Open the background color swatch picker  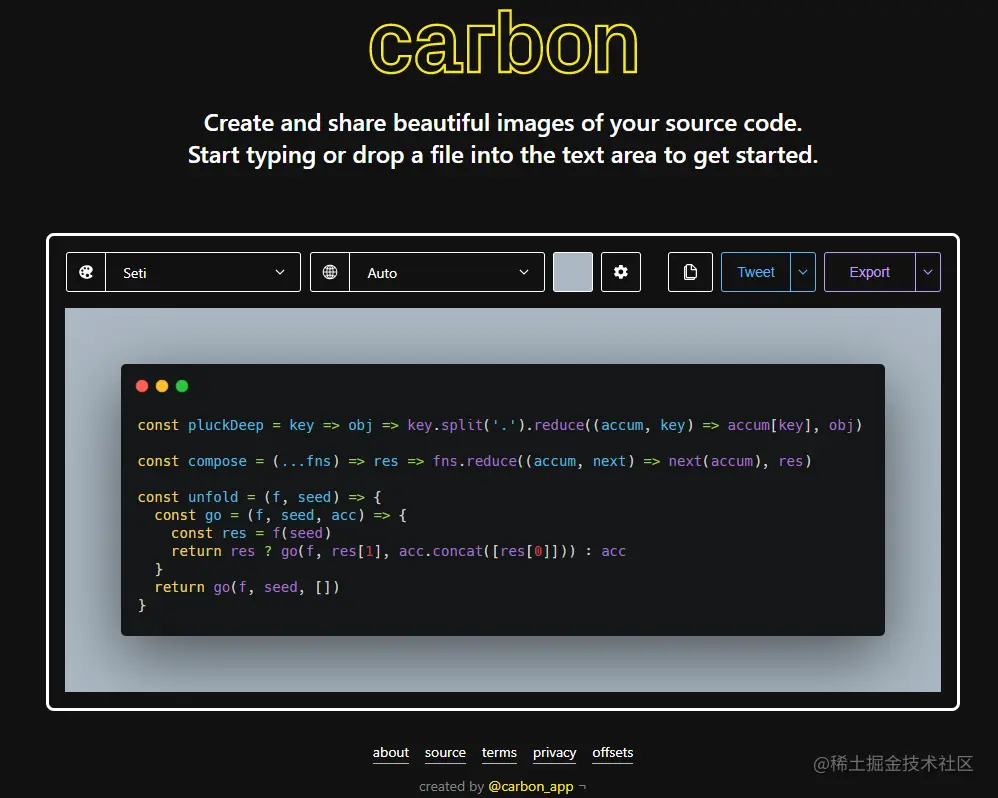click(x=573, y=272)
